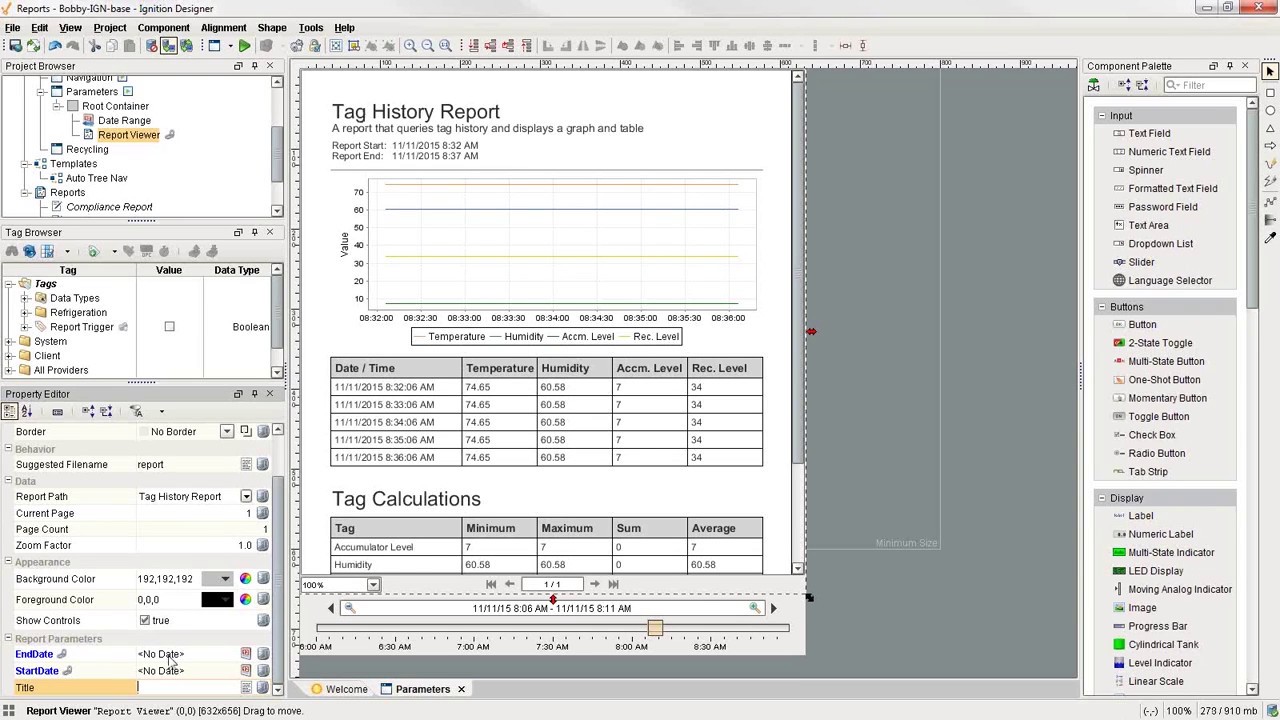1280x720 pixels.
Task: Click the Cut scissors toolbar icon
Action: tap(95, 46)
